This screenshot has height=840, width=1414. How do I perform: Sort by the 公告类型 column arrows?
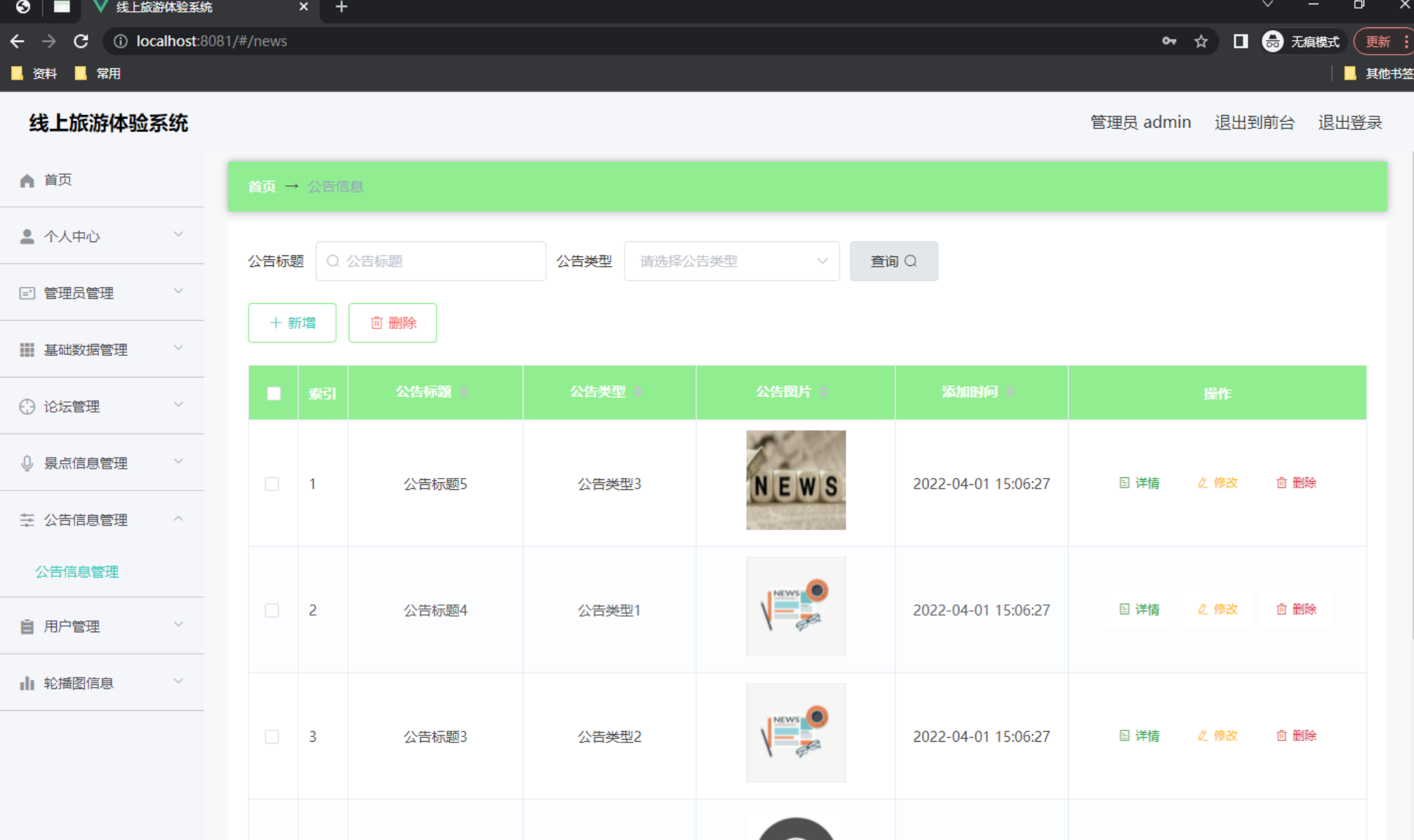coord(639,392)
